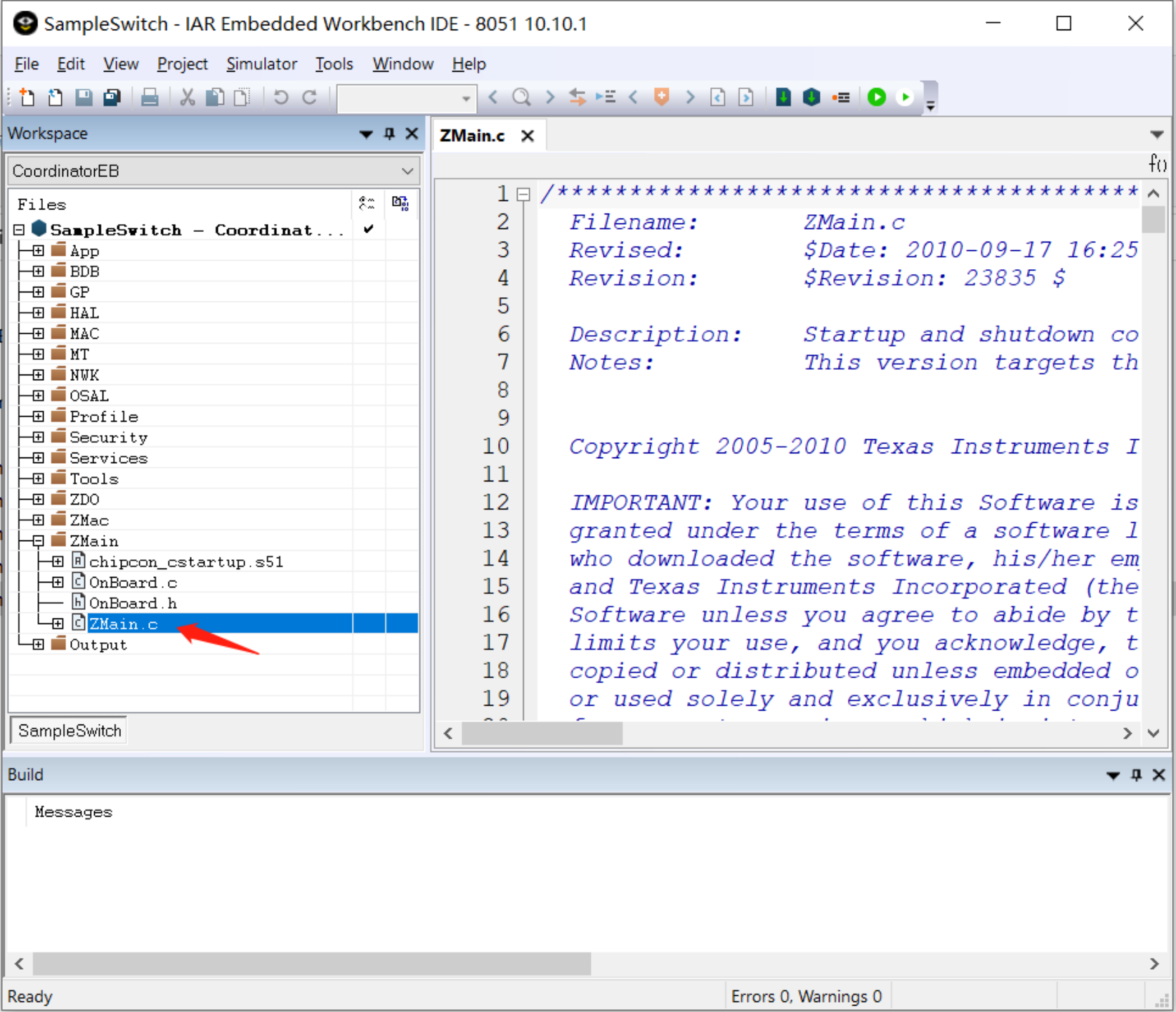The image size is (1176, 1012).
Task: Open the File menu
Action: [x=27, y=64]
